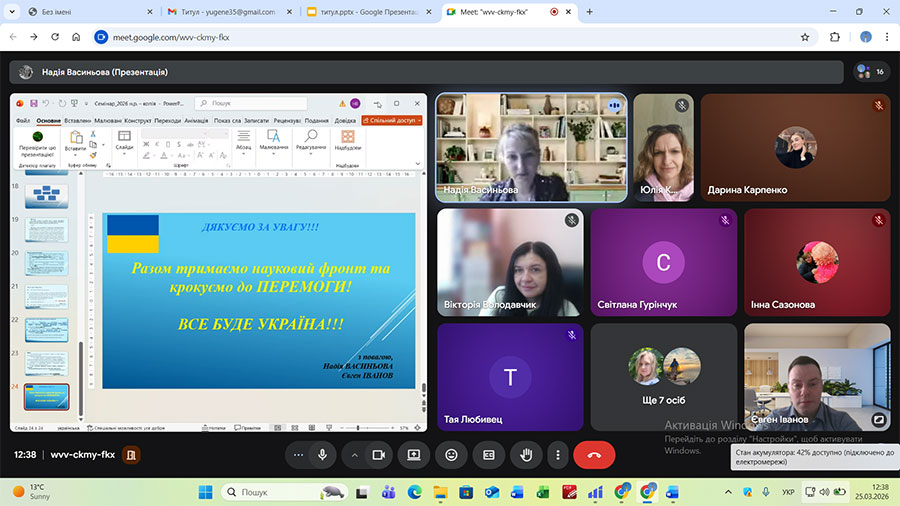Turn on captions in Meet controls
The width and height of the screenshot is (900, 506).
489,454
